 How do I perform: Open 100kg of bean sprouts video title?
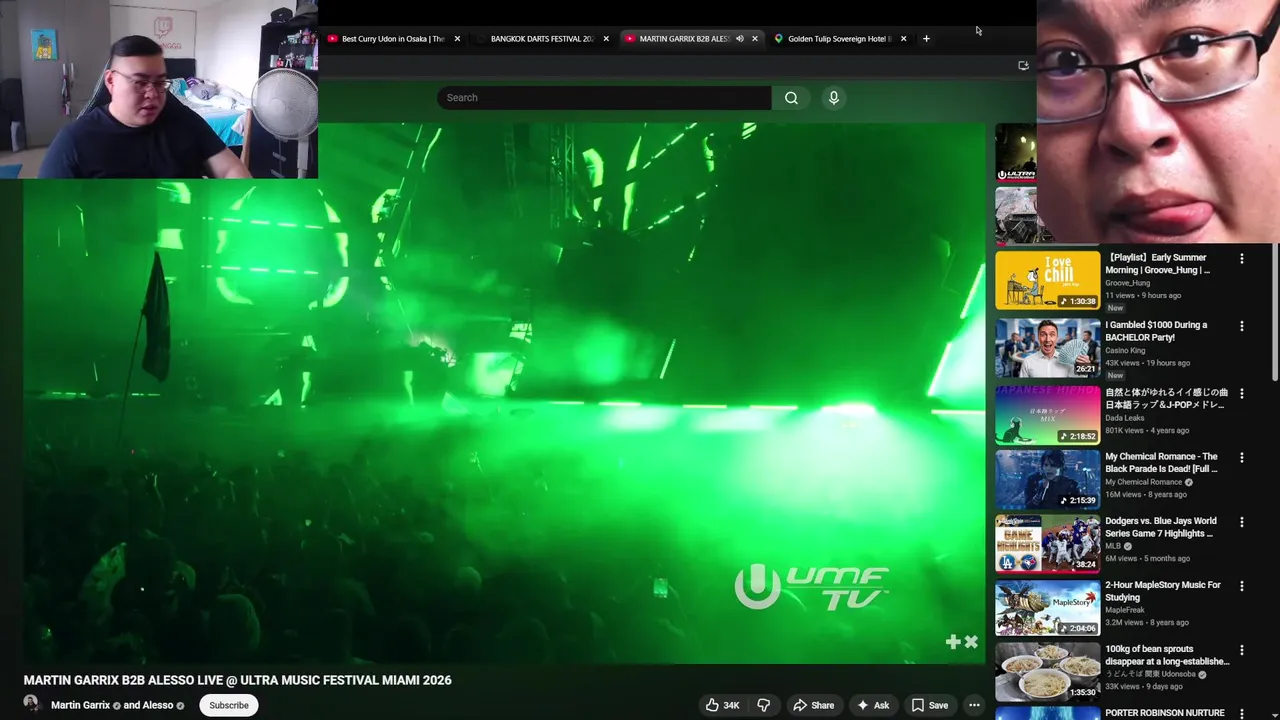click(1167, 655)
